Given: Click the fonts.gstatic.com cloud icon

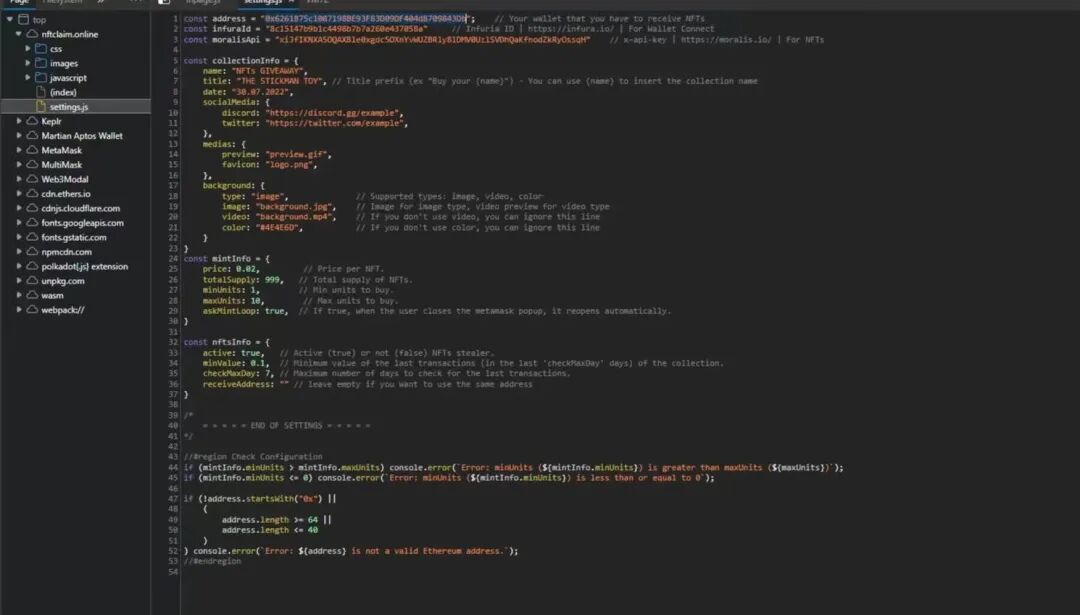Looking at the screenshot, I should pyautogui.click(x=32, y=237).
